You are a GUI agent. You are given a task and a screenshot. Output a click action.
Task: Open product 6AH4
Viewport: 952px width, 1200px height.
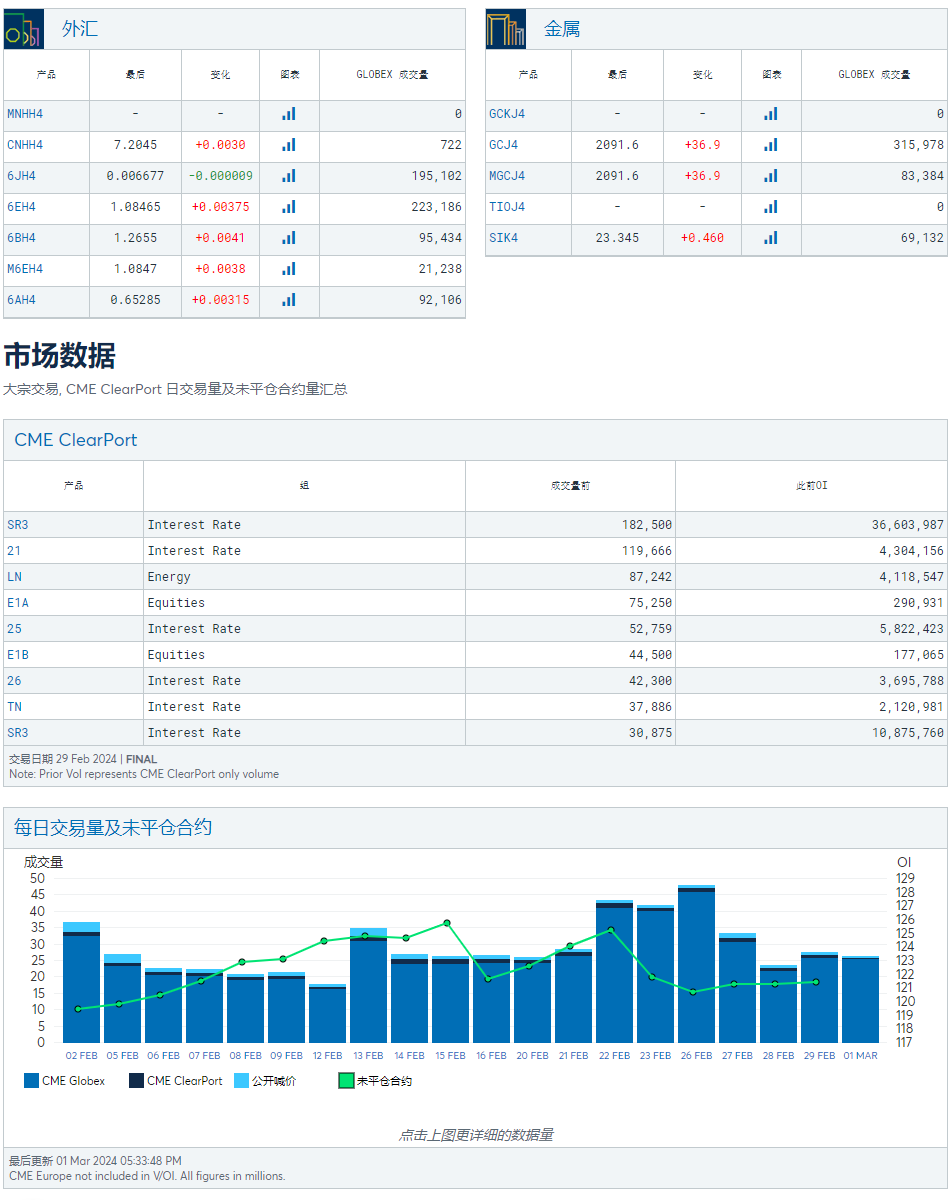point(21,300)
